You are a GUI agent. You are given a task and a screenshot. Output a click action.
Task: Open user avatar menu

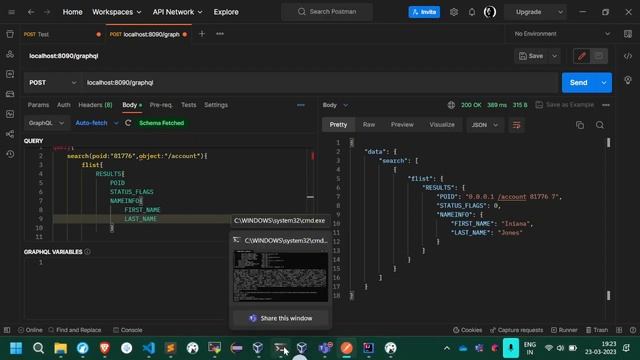(x=490, y=12)
